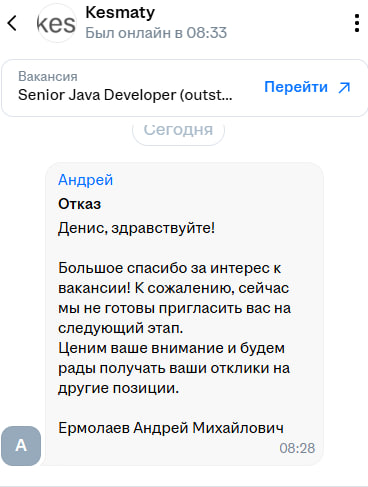Open the Kesmaty company logo avatar
Screen dimensions: 368x487
tap(56, 23)
